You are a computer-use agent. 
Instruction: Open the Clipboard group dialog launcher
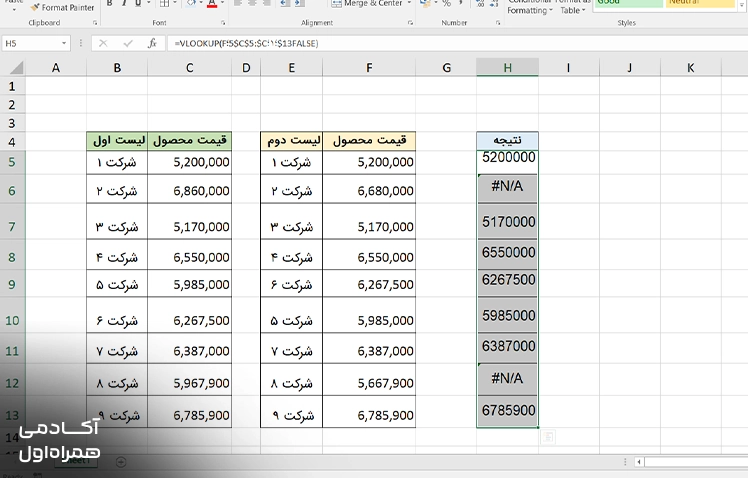(x=95, y=22)
